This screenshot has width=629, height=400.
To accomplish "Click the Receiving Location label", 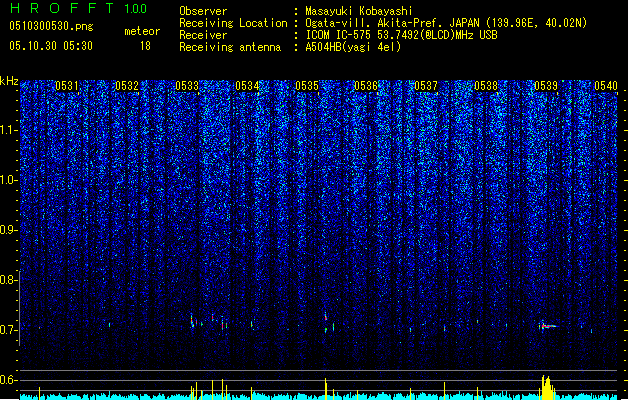I will (x=233, y=23).
